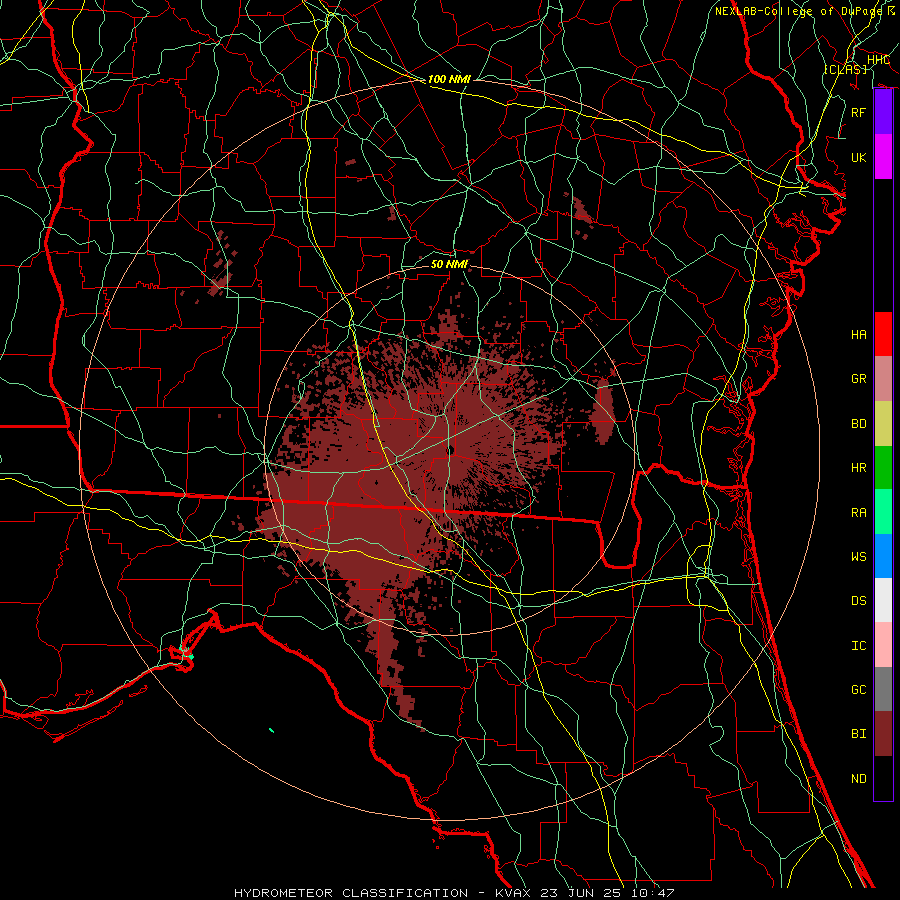Click the RA legend label

click(859, 512)
